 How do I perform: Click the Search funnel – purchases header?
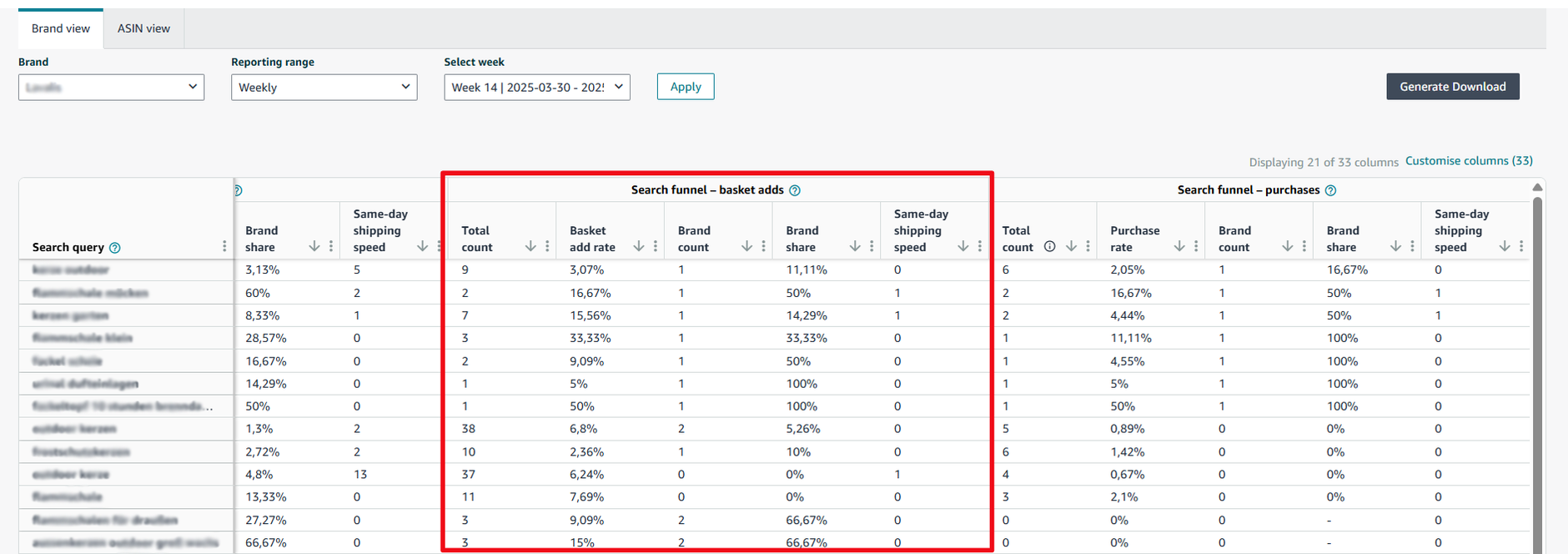click(1249, 190)
